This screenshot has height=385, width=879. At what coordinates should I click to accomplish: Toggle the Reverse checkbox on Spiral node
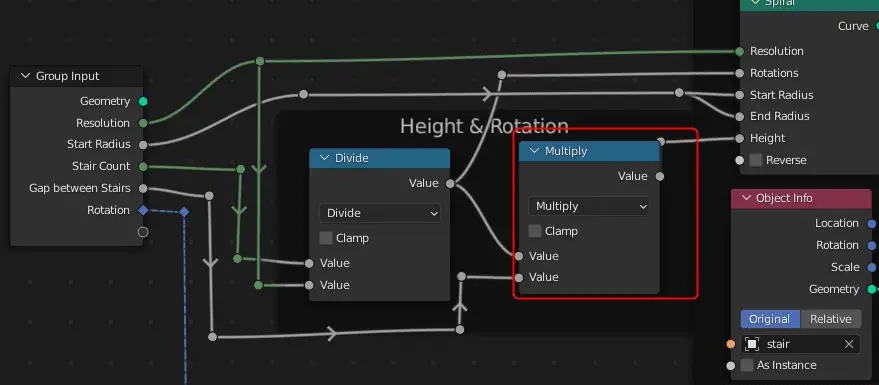[x=756, y=160]
